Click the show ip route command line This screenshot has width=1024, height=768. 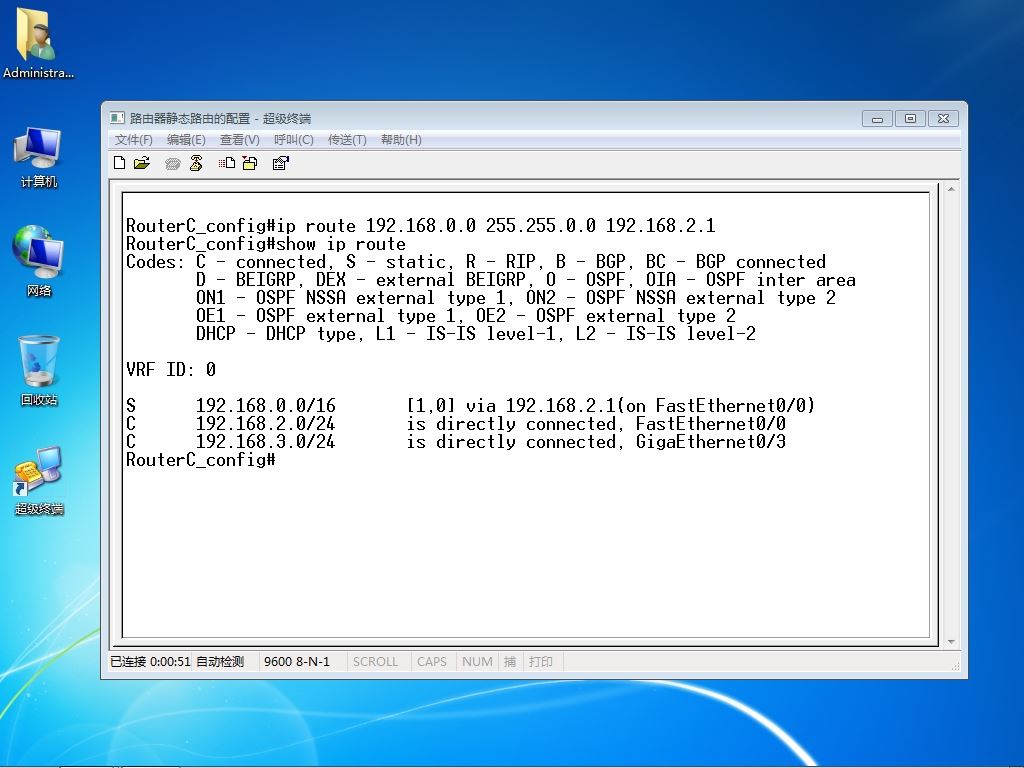pyautogui.click(x=266, y=244)
